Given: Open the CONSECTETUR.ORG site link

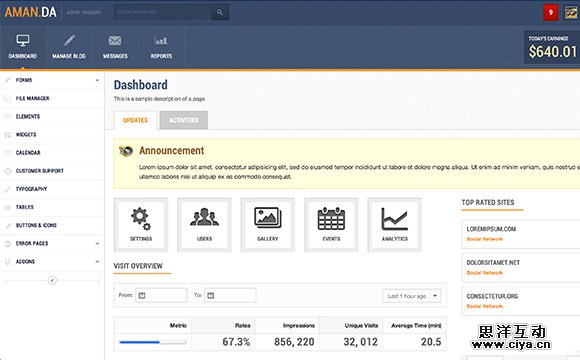Looking at the screenshot, I should [492, 296].
